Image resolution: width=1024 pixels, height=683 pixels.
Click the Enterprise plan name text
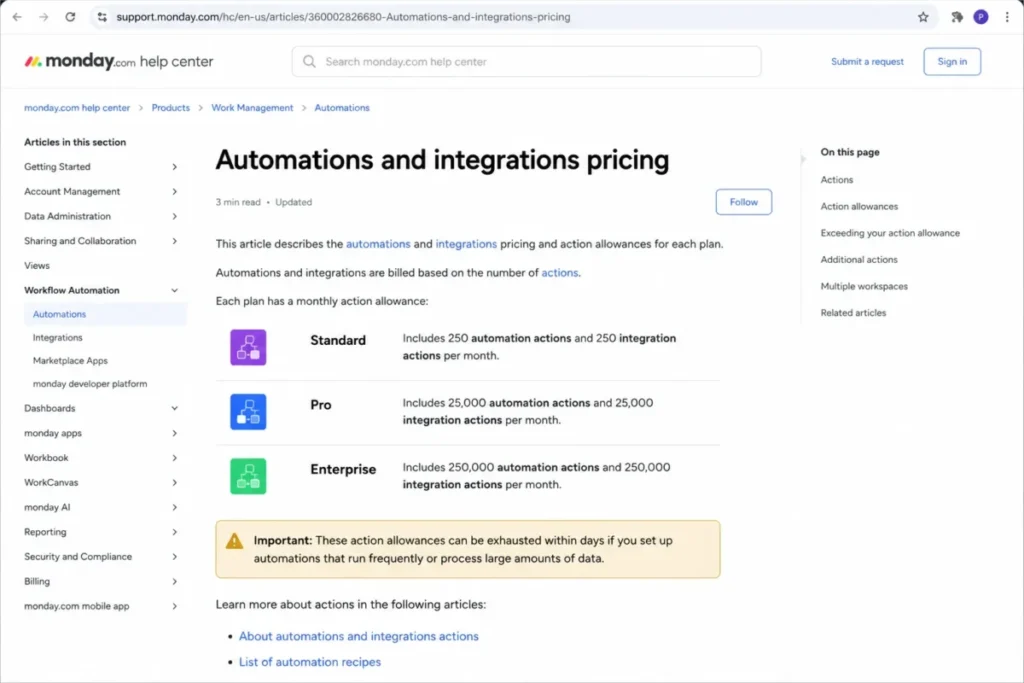point(343,469)
